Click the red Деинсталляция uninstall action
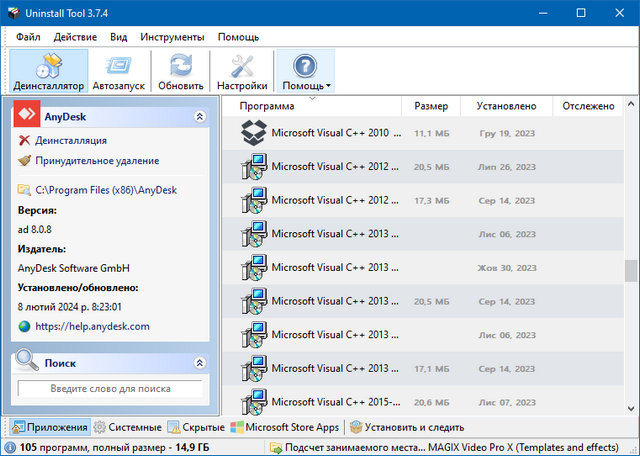Image resolution: width=640 pixels, height=456 pixels. coord(70,141)
